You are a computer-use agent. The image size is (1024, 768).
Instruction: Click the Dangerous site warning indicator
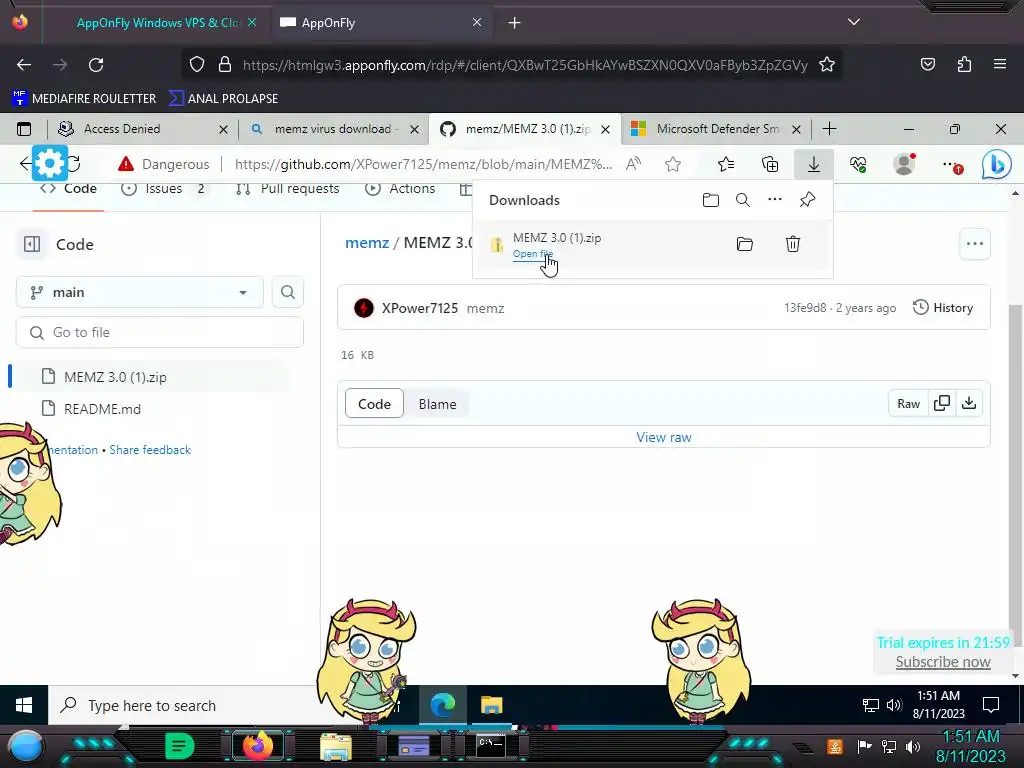tap(164, 165)
